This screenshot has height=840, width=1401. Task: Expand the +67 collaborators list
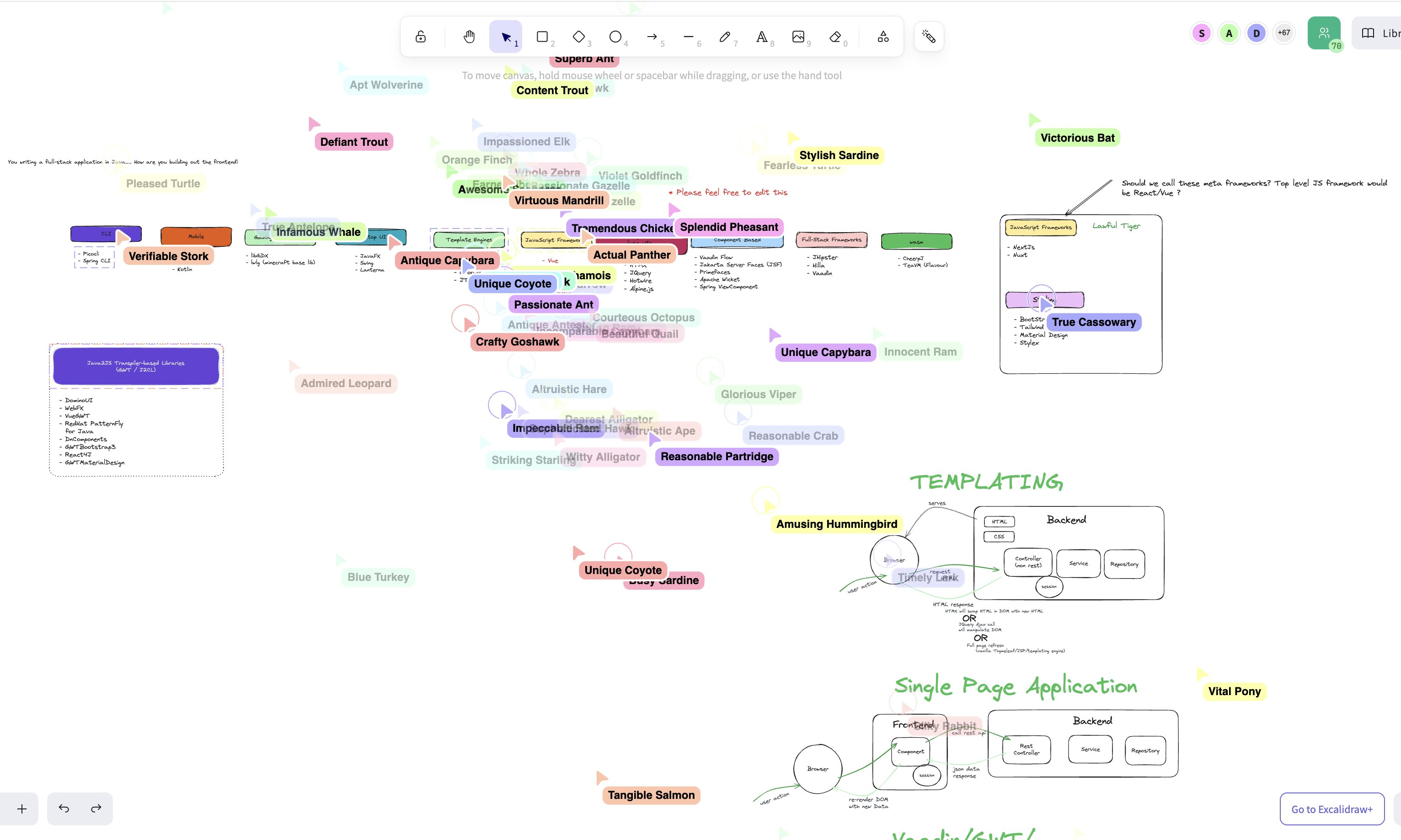tap(1284, 33)
